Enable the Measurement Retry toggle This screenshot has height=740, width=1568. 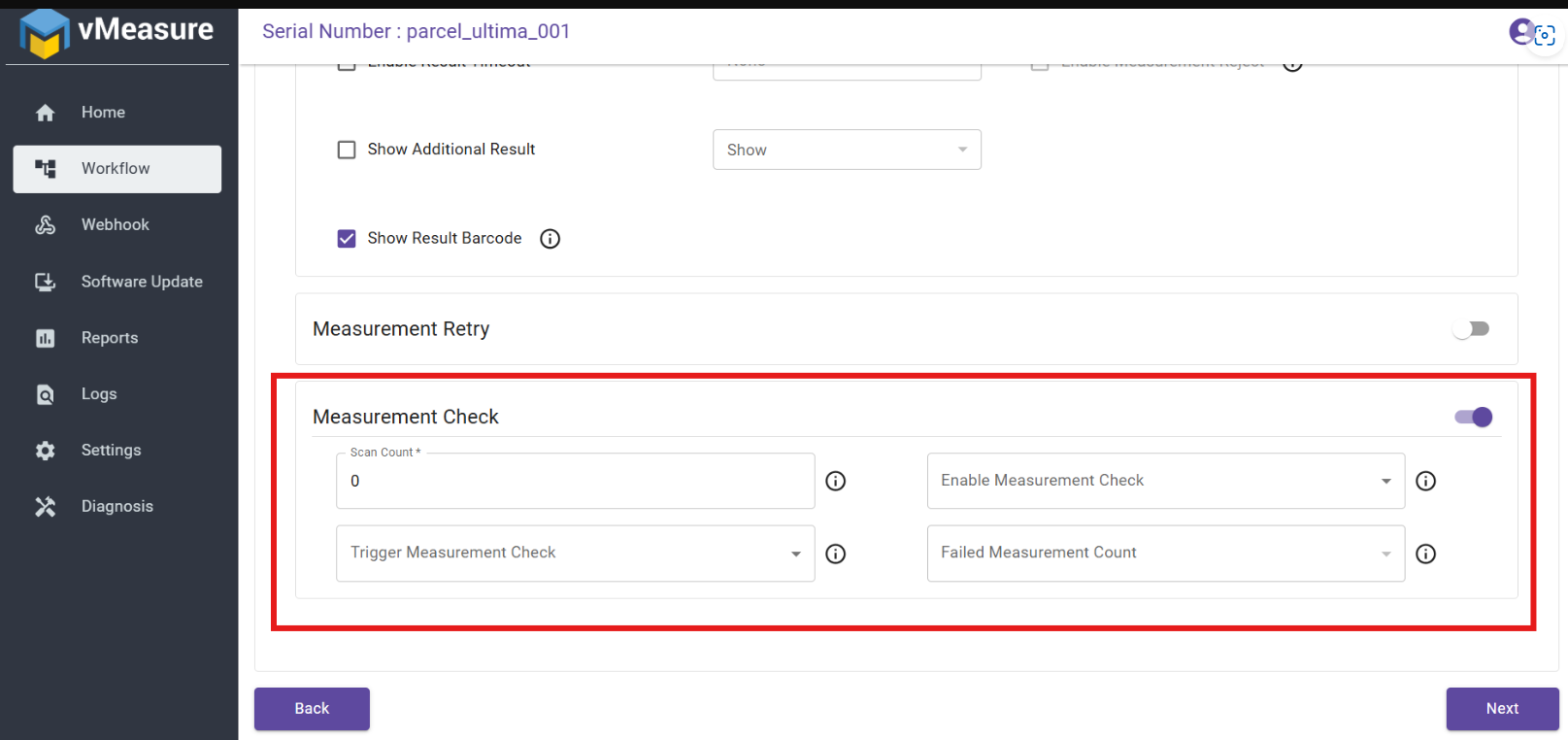[x=1471, y=329]
